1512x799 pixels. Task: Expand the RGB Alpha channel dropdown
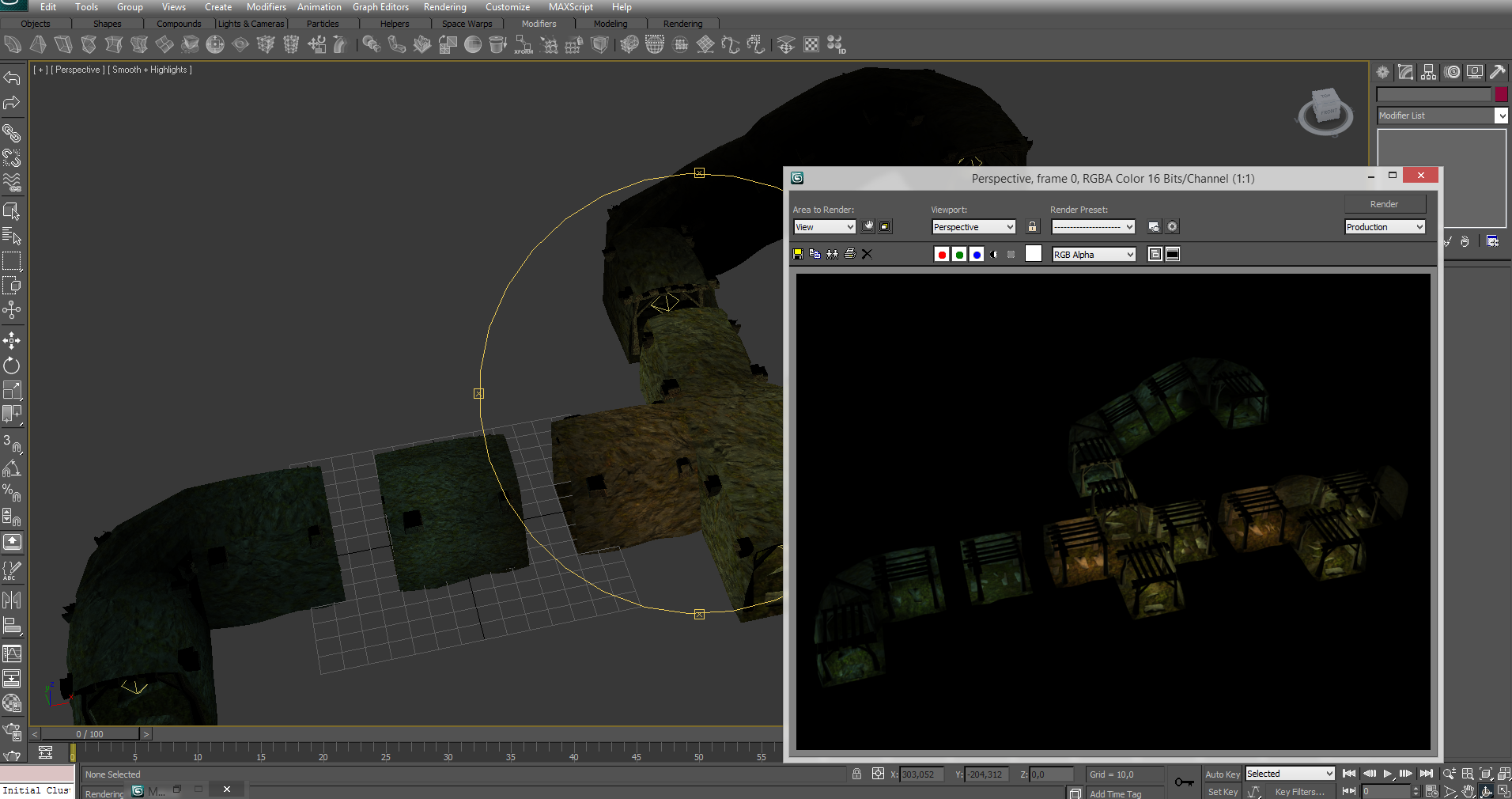click(x=1094, y=254)
